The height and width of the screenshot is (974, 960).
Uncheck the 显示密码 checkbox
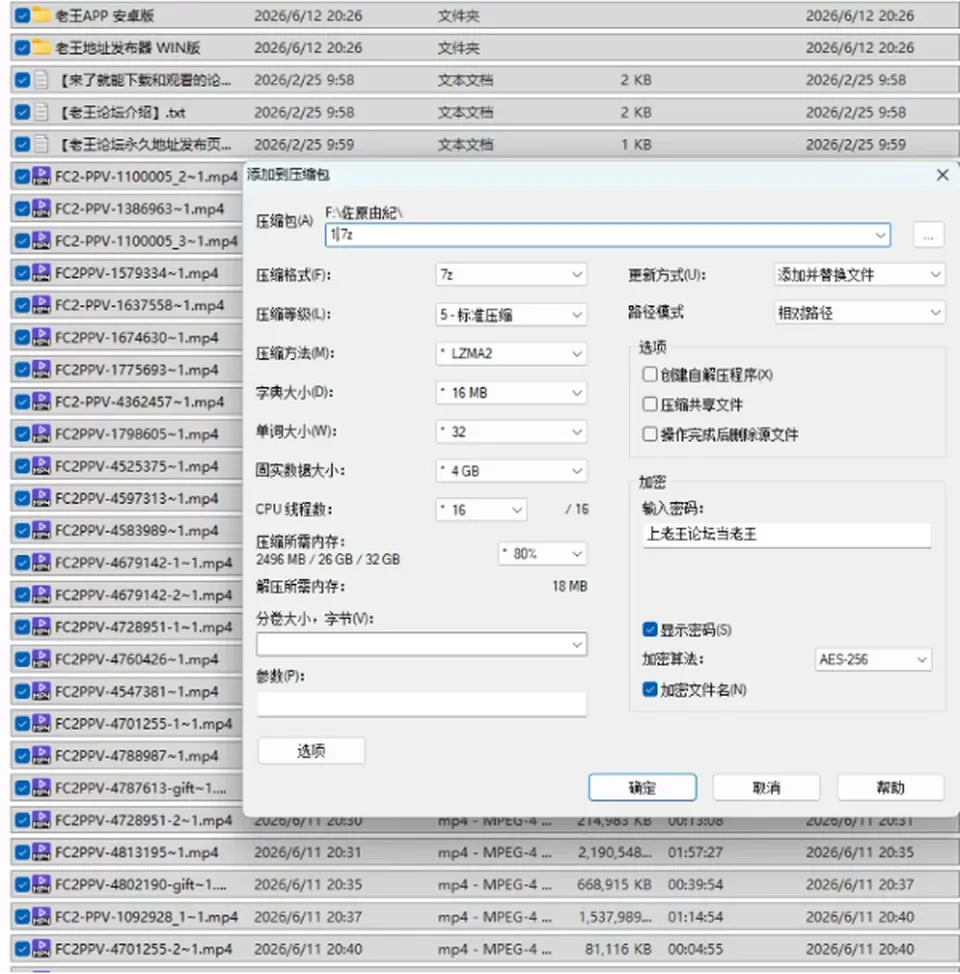pos(650,630)
